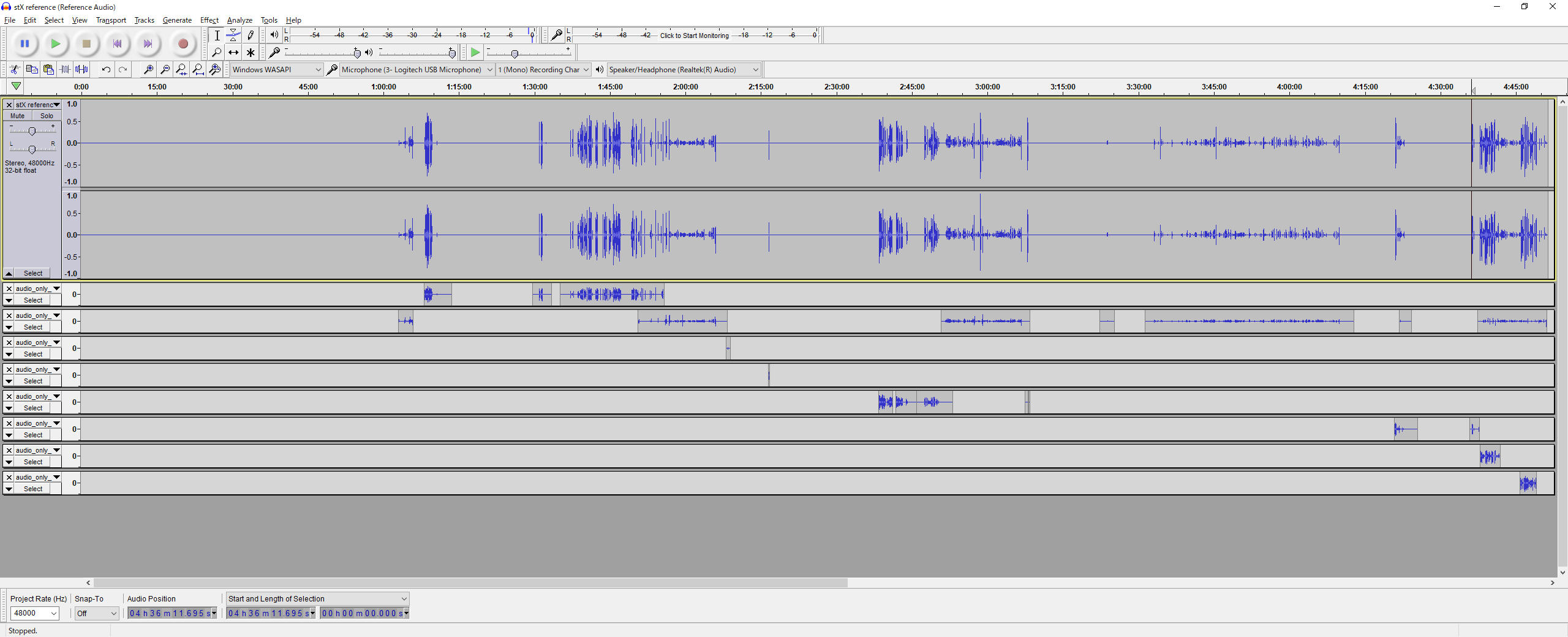Open the Transport menu
1568x637 pixels.
111,20
